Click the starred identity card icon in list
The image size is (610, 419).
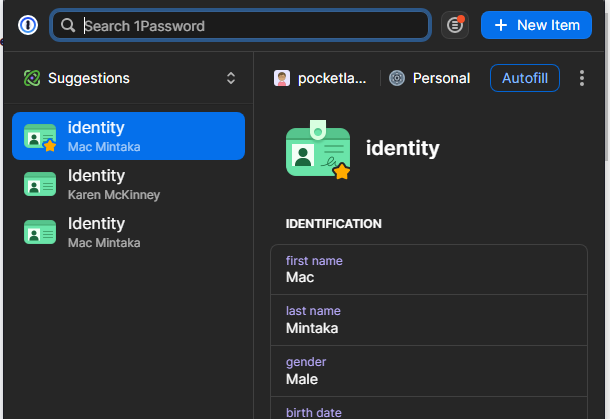point(40,137)
